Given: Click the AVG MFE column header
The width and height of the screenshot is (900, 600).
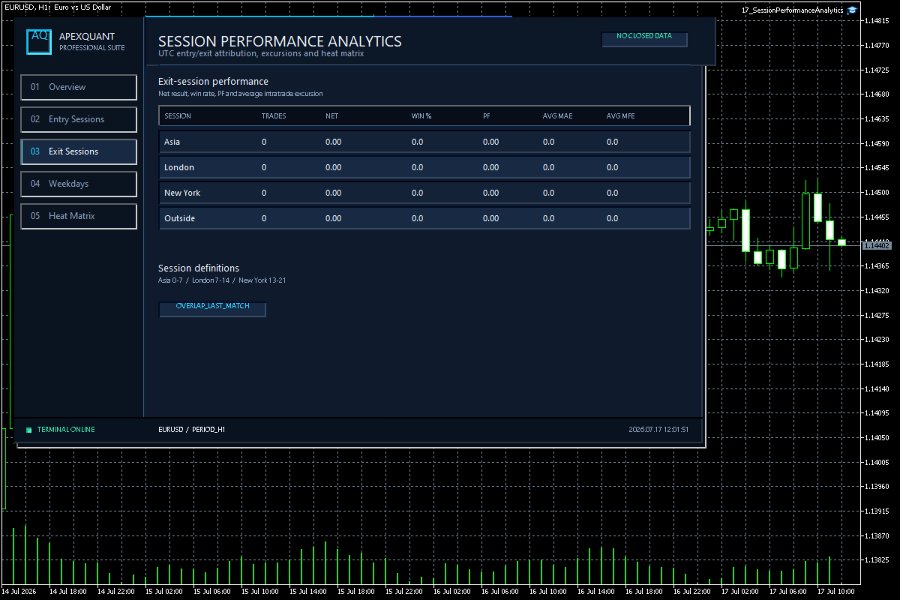Looking at the screenshot, I should tap(620, 116).
